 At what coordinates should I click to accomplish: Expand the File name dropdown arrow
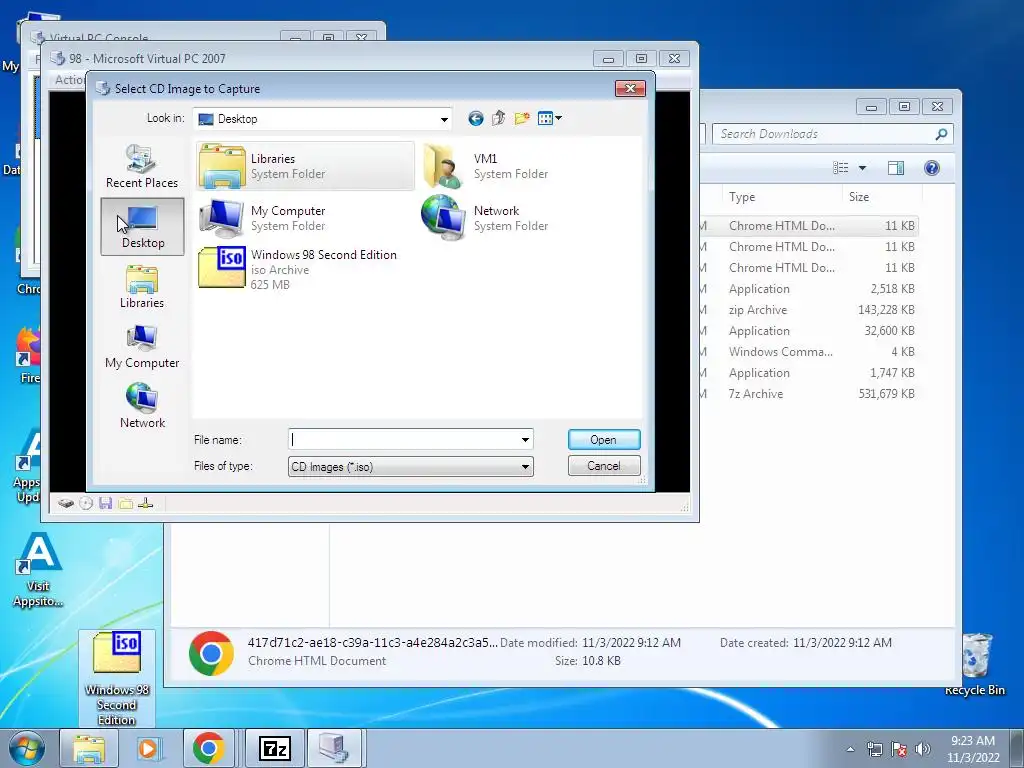[525, 440]
